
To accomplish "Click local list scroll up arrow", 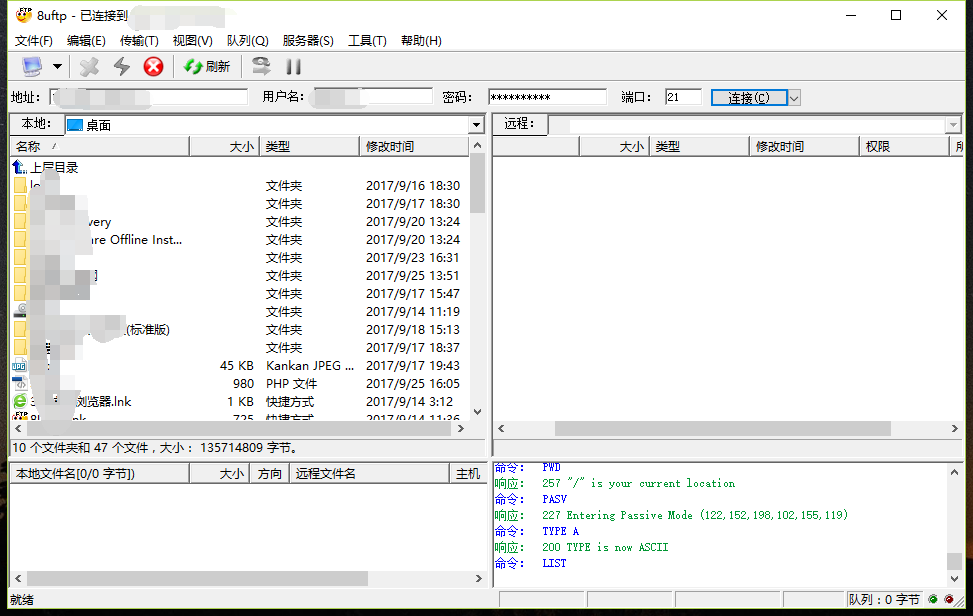I will point(477,145).
